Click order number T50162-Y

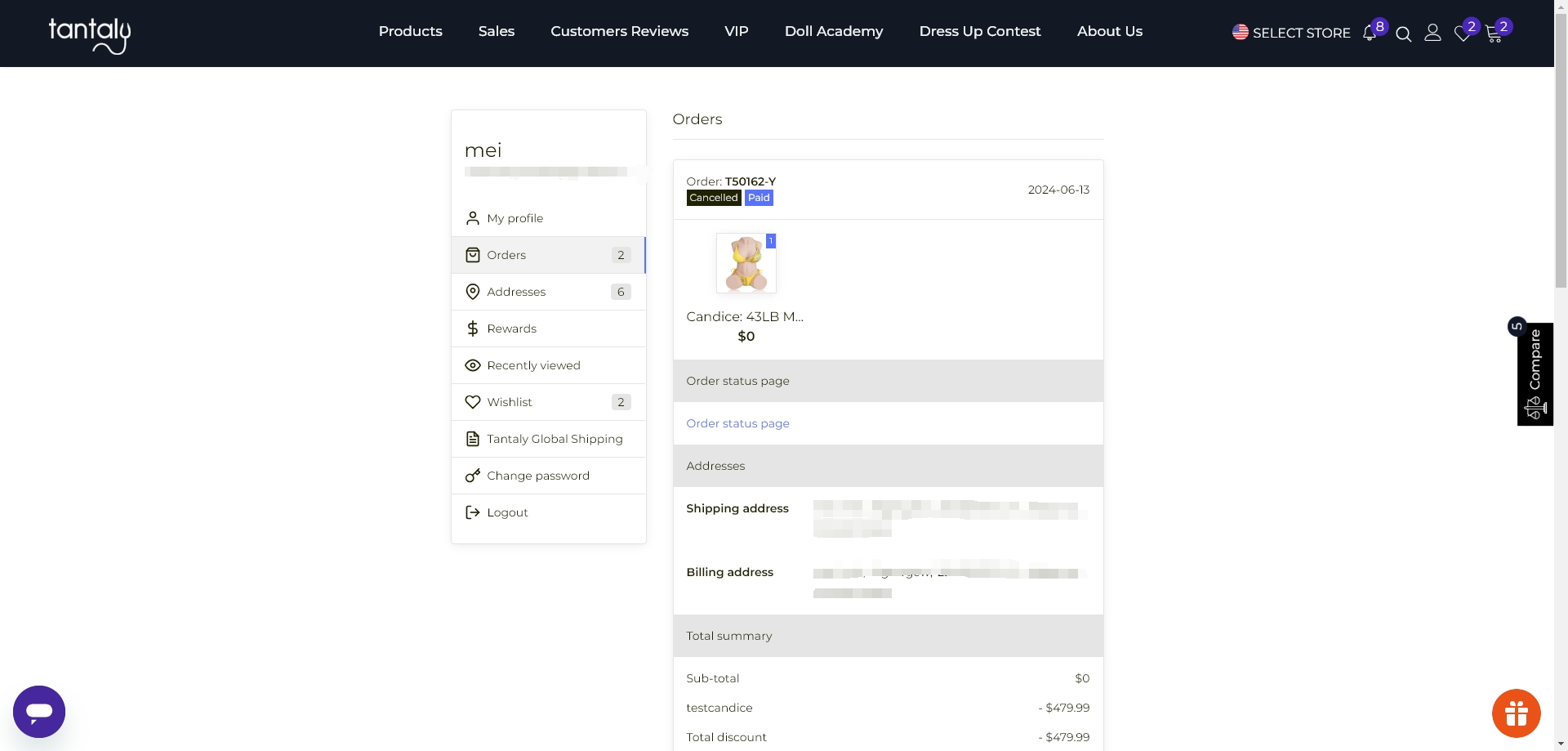tap(751, 181)
